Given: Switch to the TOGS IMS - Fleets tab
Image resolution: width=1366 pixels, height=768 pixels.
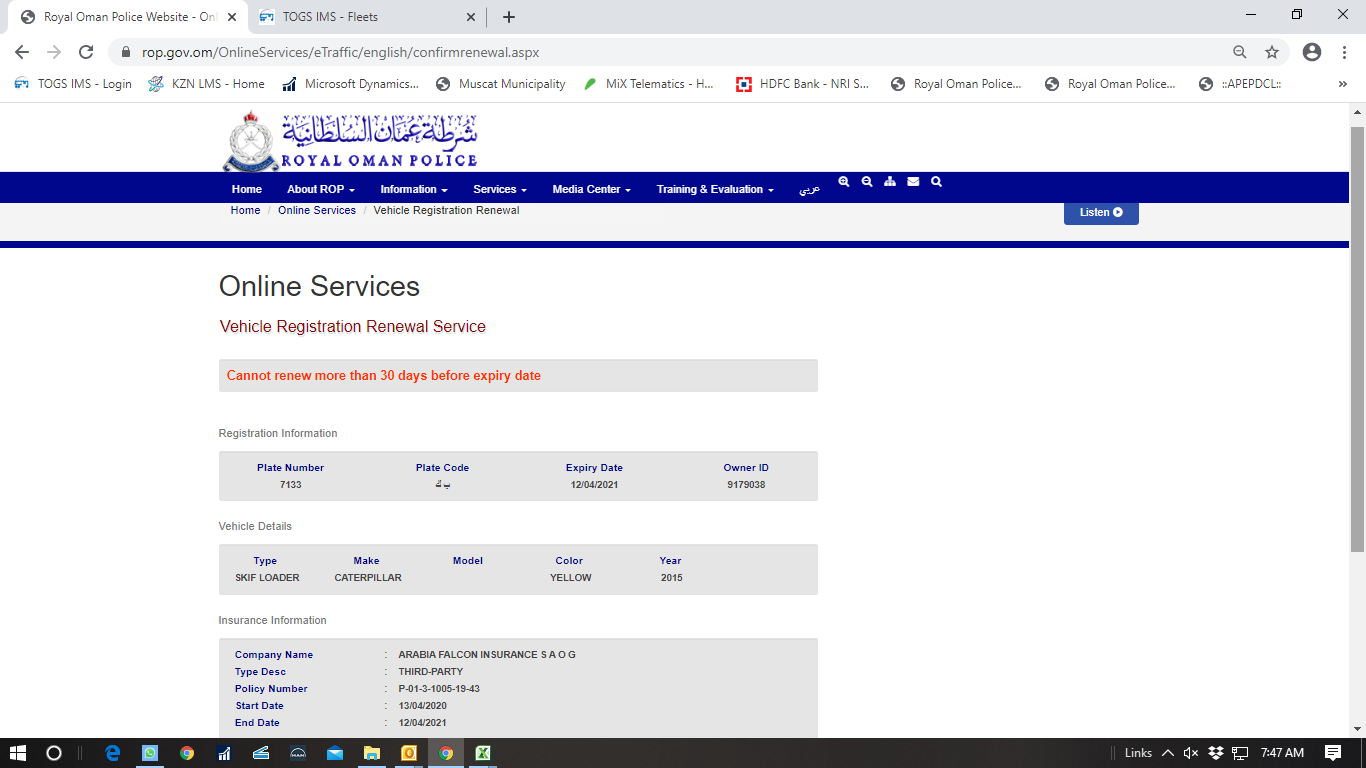Looking at the screenshot, I should point(362,17).
